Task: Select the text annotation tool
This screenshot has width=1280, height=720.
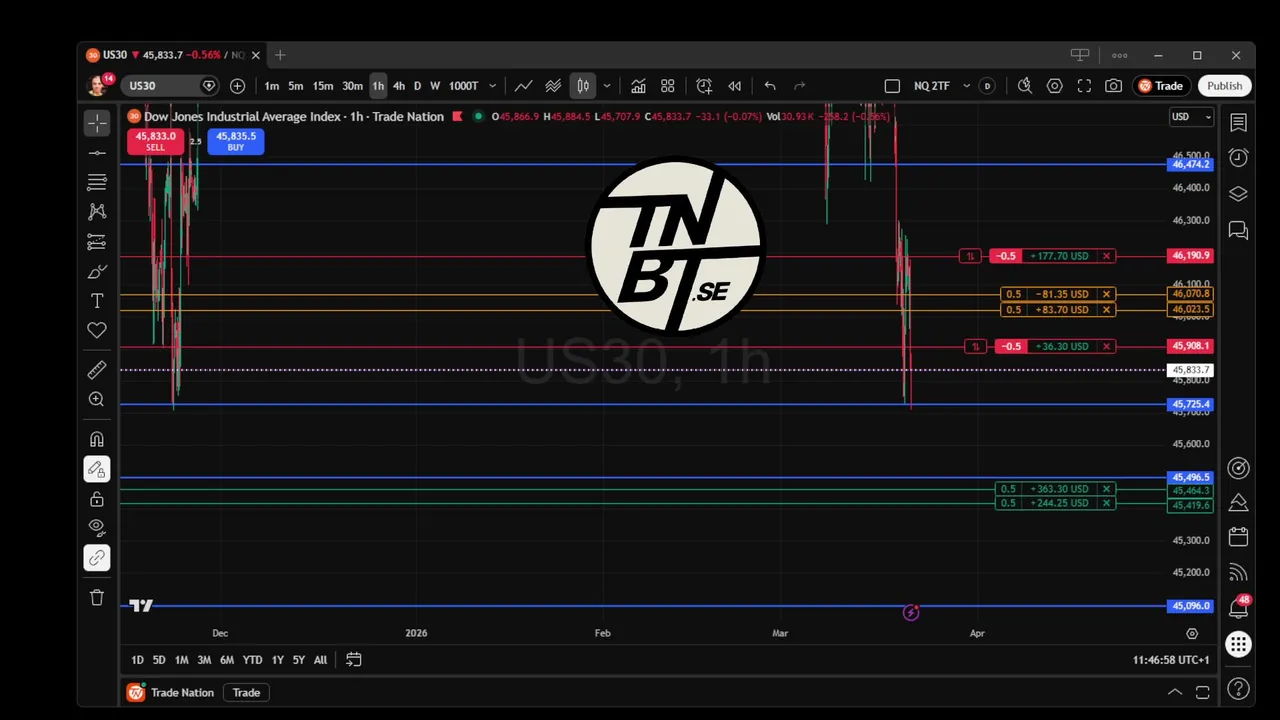Action: pyautogui.click(x=97, y=301)
